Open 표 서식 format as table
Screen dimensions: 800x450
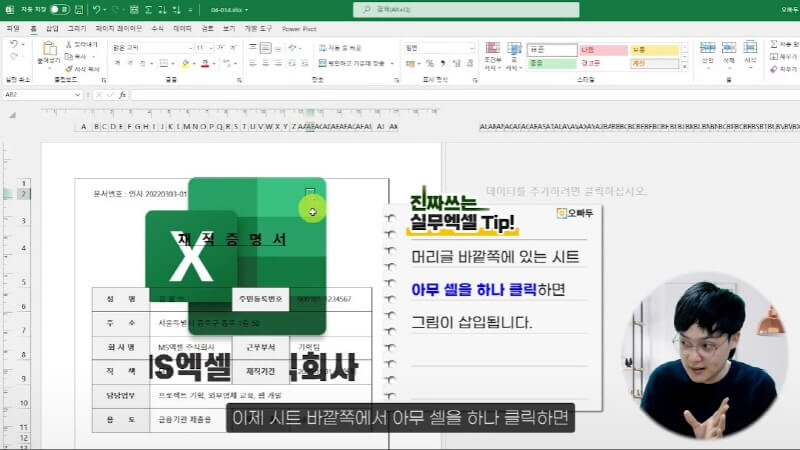pyautogui.click(x=514, y=56)
